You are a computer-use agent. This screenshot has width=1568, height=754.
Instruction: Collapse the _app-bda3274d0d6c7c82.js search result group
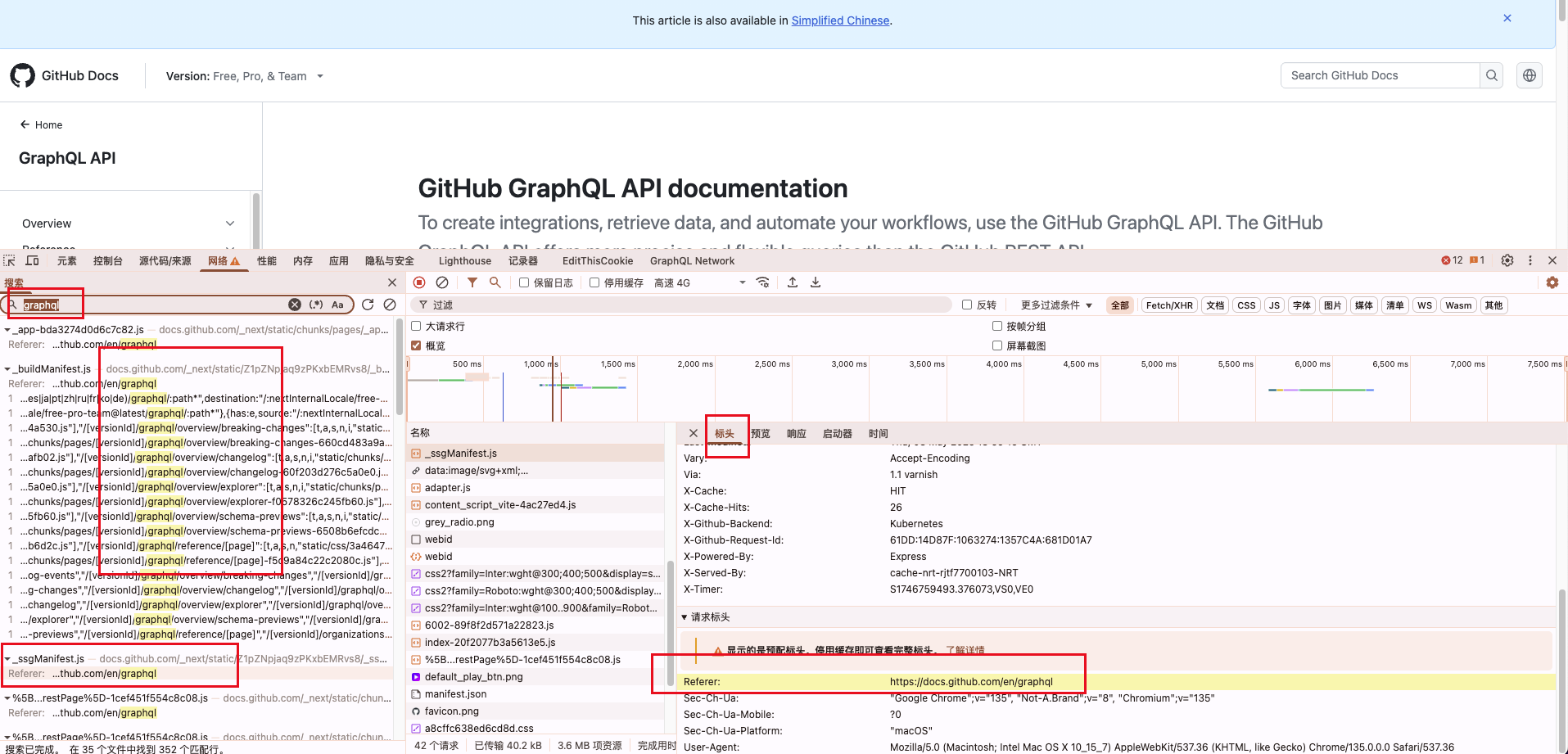coord(7,330)
